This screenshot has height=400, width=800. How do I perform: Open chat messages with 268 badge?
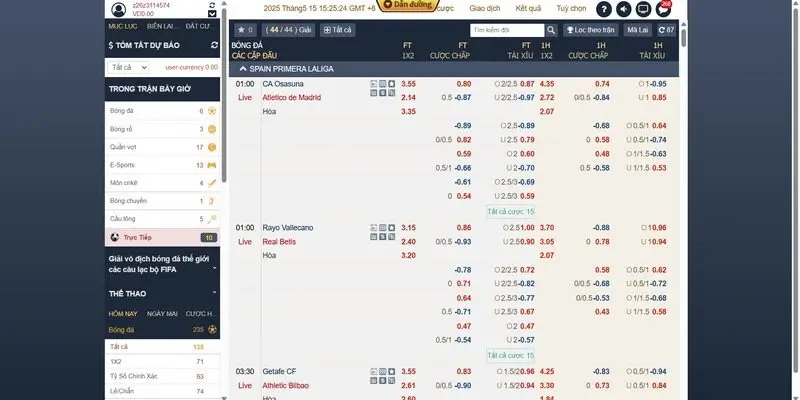click(x=663, y=9)
